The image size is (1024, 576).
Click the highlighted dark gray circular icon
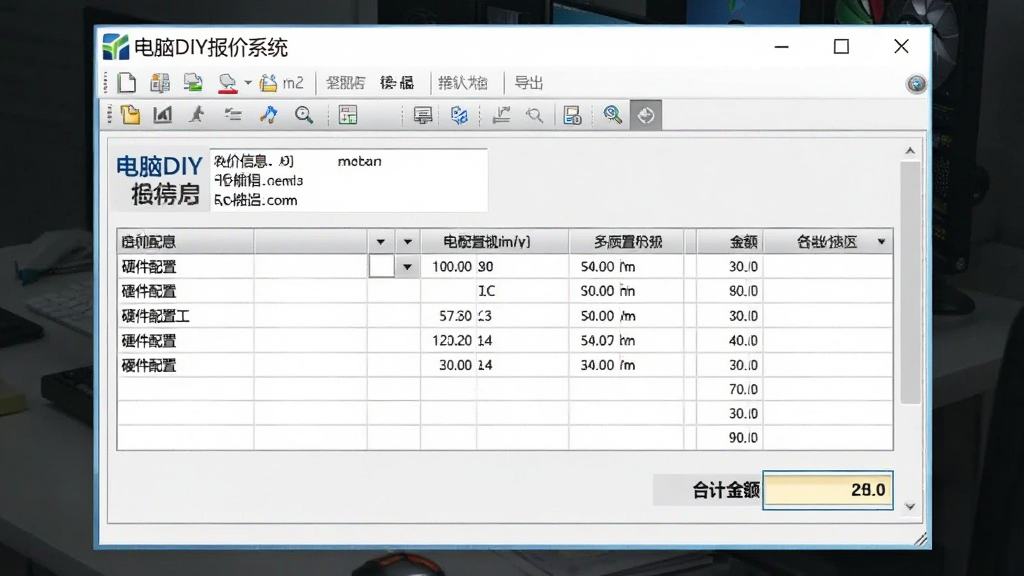pos(646,115)
